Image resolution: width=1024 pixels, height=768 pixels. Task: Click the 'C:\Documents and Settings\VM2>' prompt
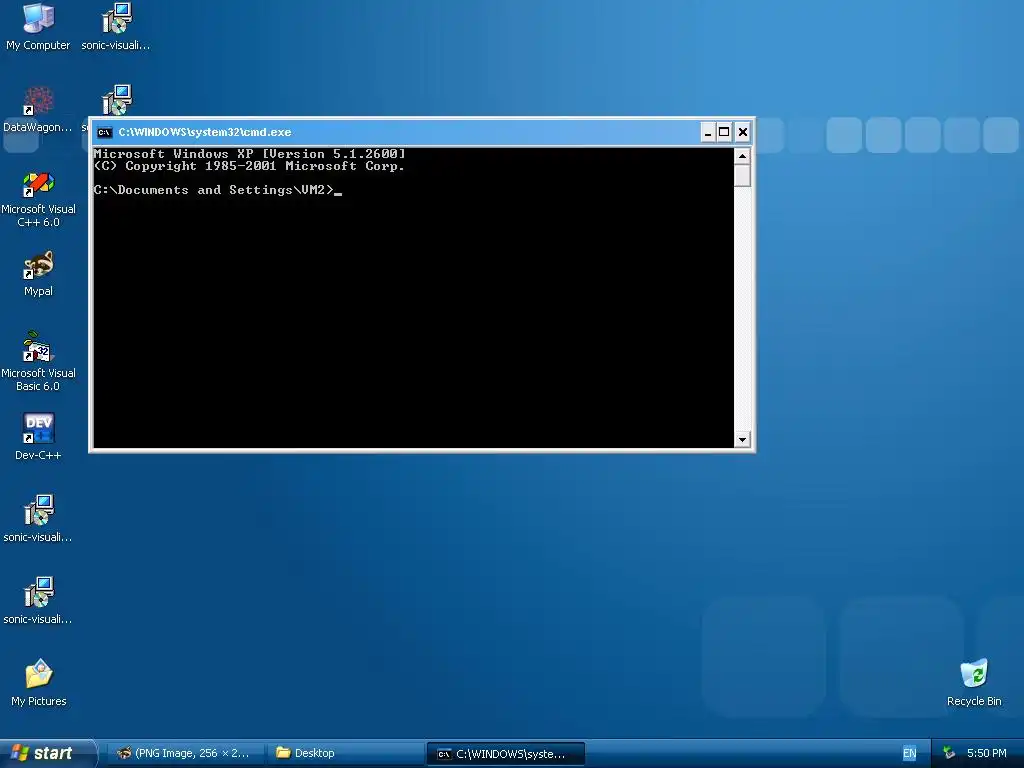click(214, 190)
